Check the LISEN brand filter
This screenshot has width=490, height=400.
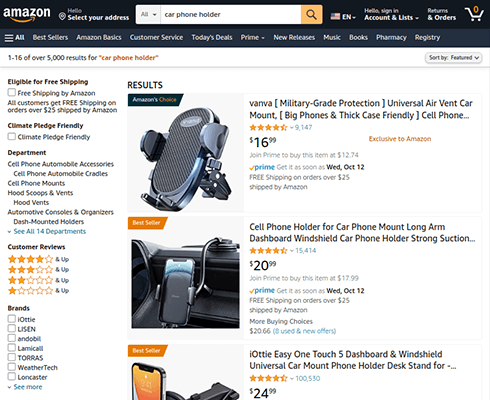click(12, 328)
